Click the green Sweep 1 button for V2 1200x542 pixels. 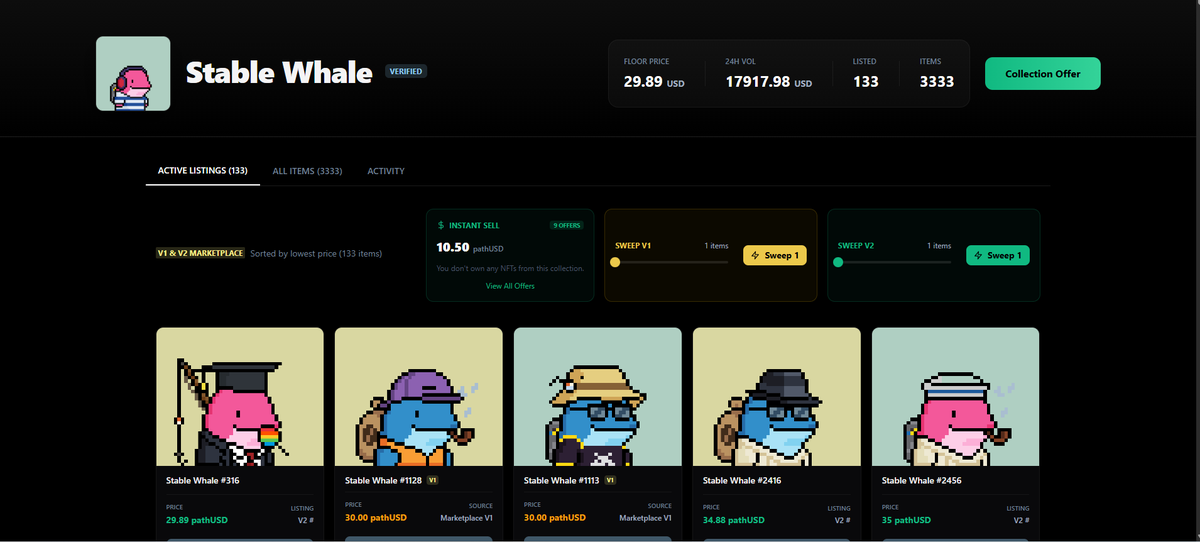click(998, 255)
